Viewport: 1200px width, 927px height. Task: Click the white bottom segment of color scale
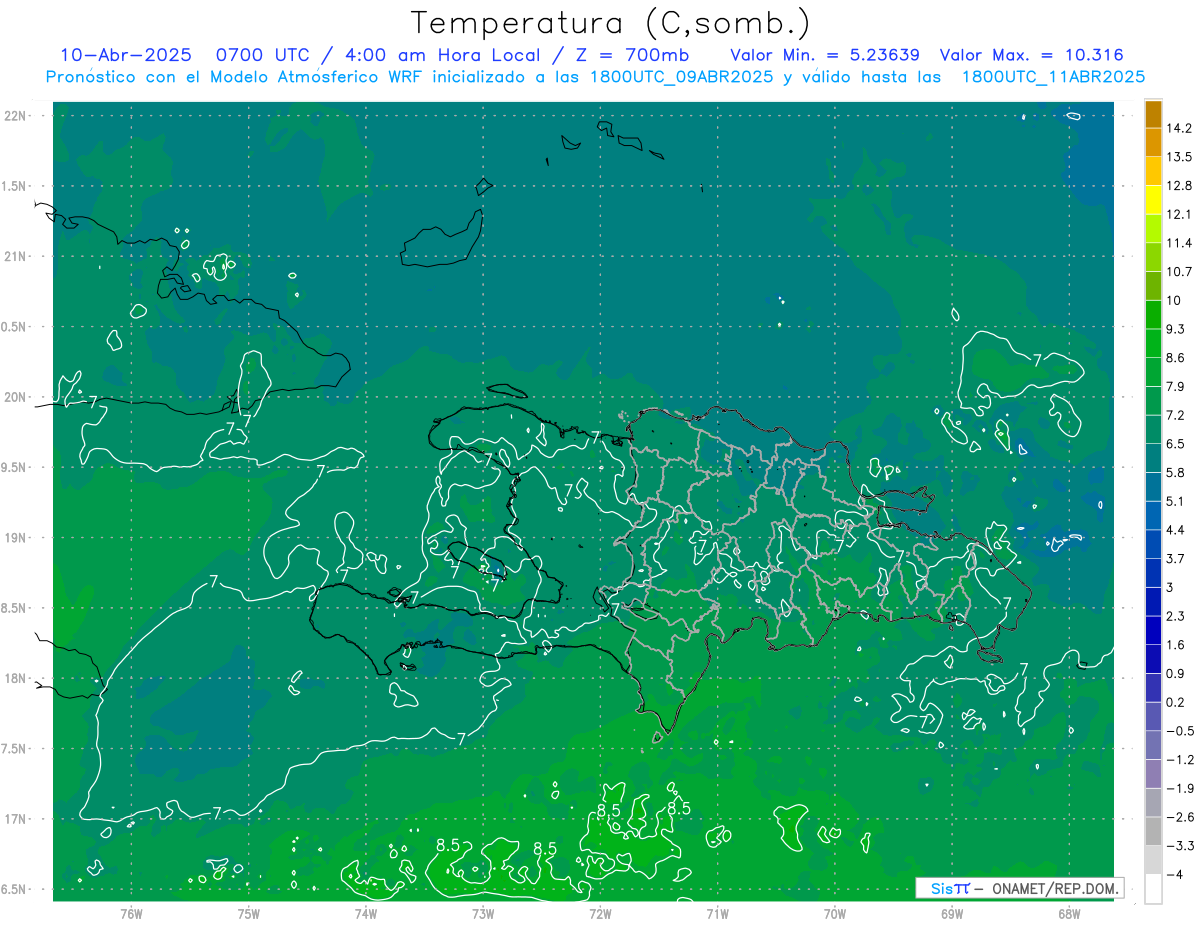click(x=1153, y=889)
